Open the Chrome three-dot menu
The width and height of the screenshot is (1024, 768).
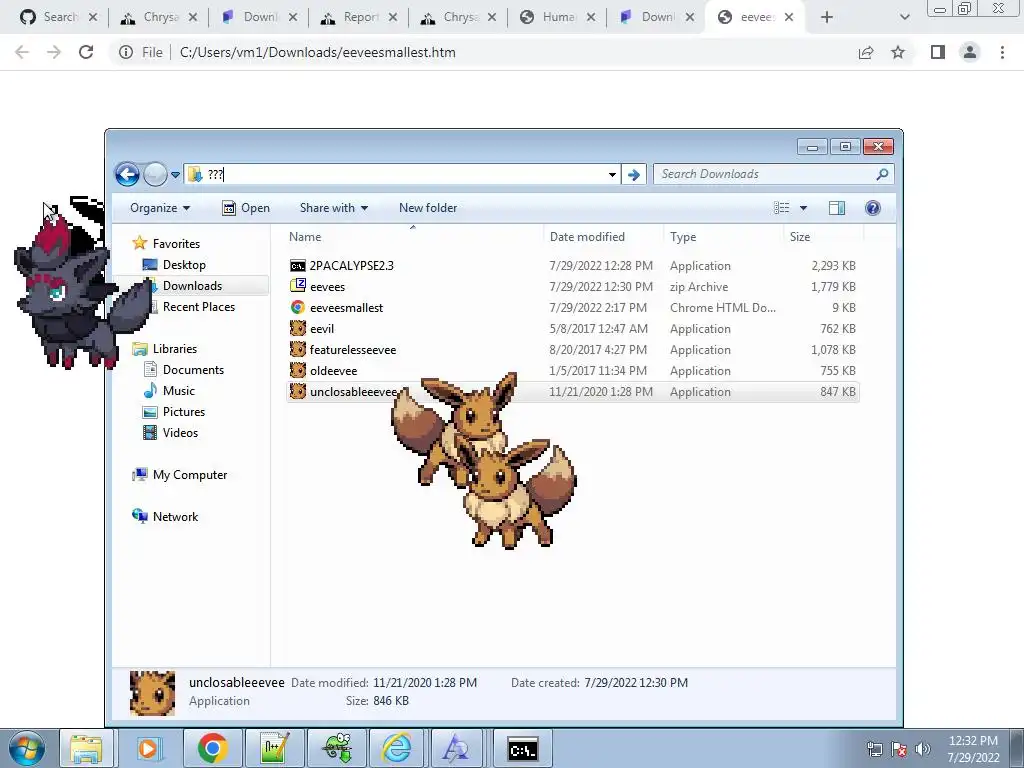coord(1002,52)
